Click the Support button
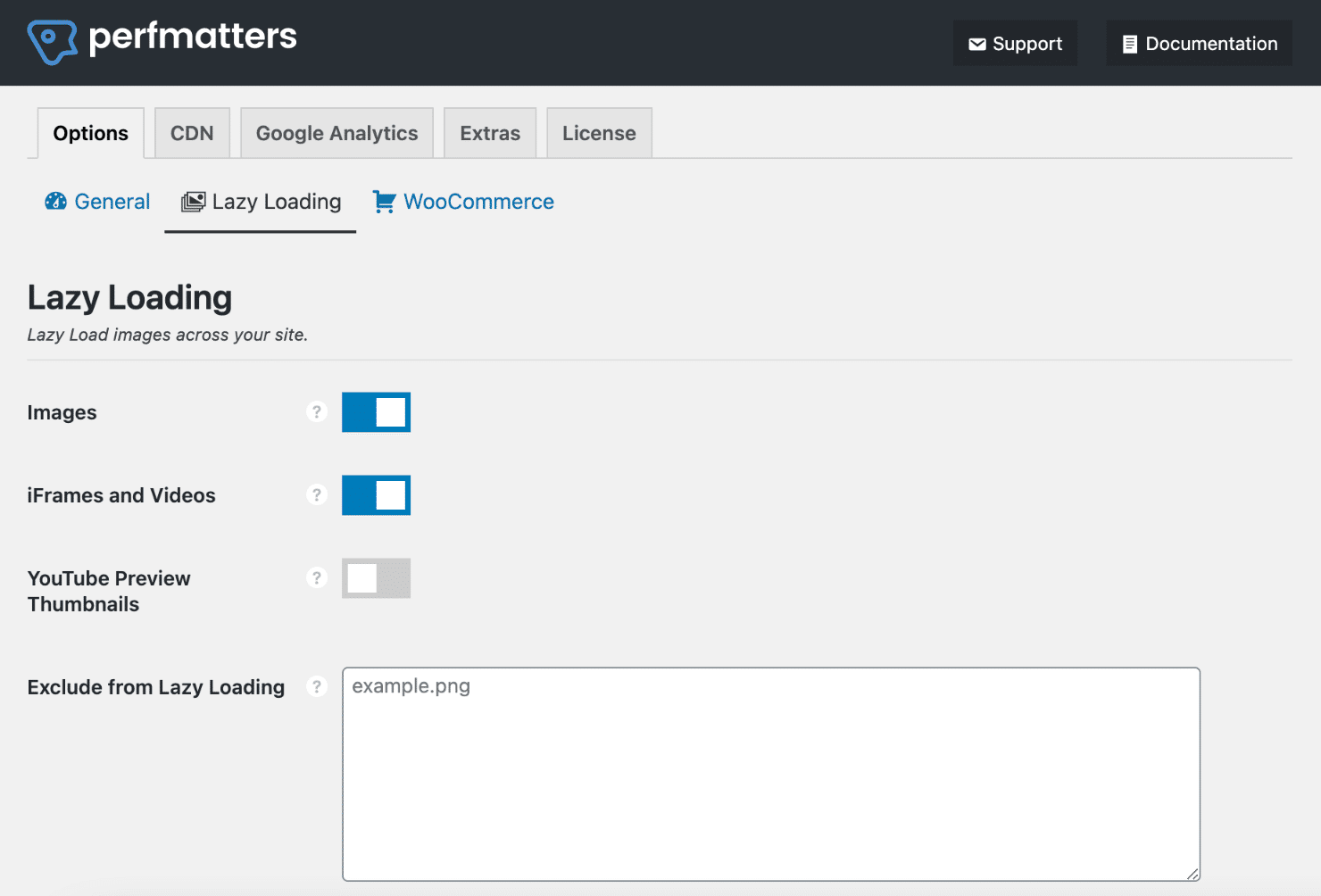 click(x=1015, y=42)
